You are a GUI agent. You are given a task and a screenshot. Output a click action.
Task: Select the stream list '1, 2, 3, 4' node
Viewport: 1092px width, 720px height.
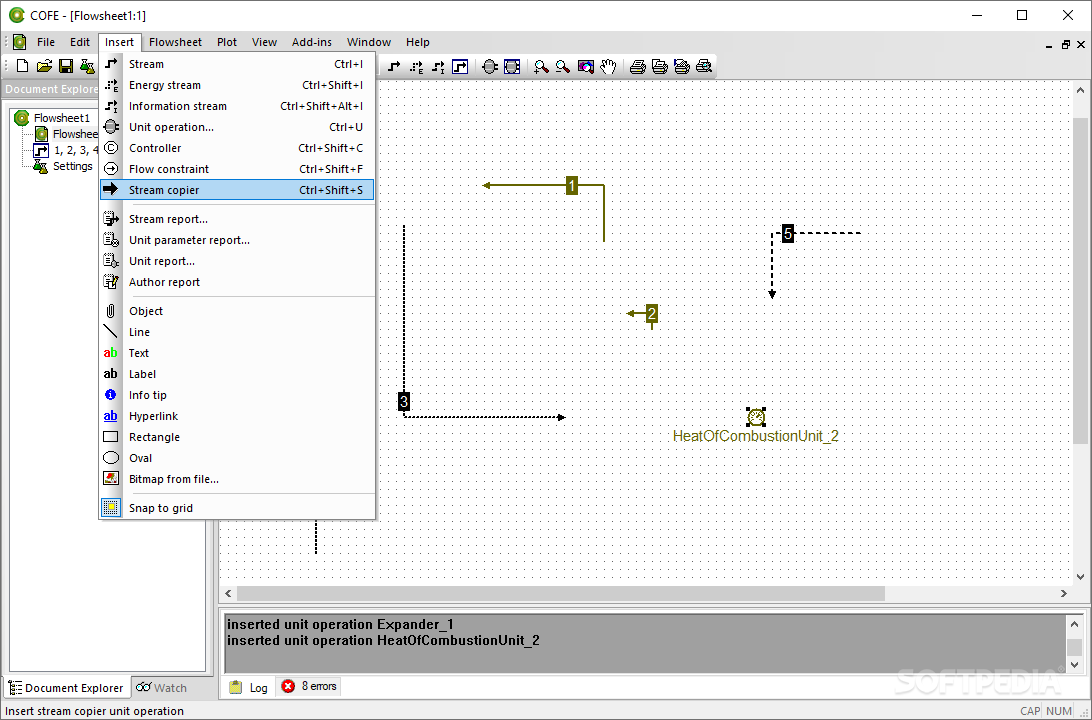tap(76, 150)
